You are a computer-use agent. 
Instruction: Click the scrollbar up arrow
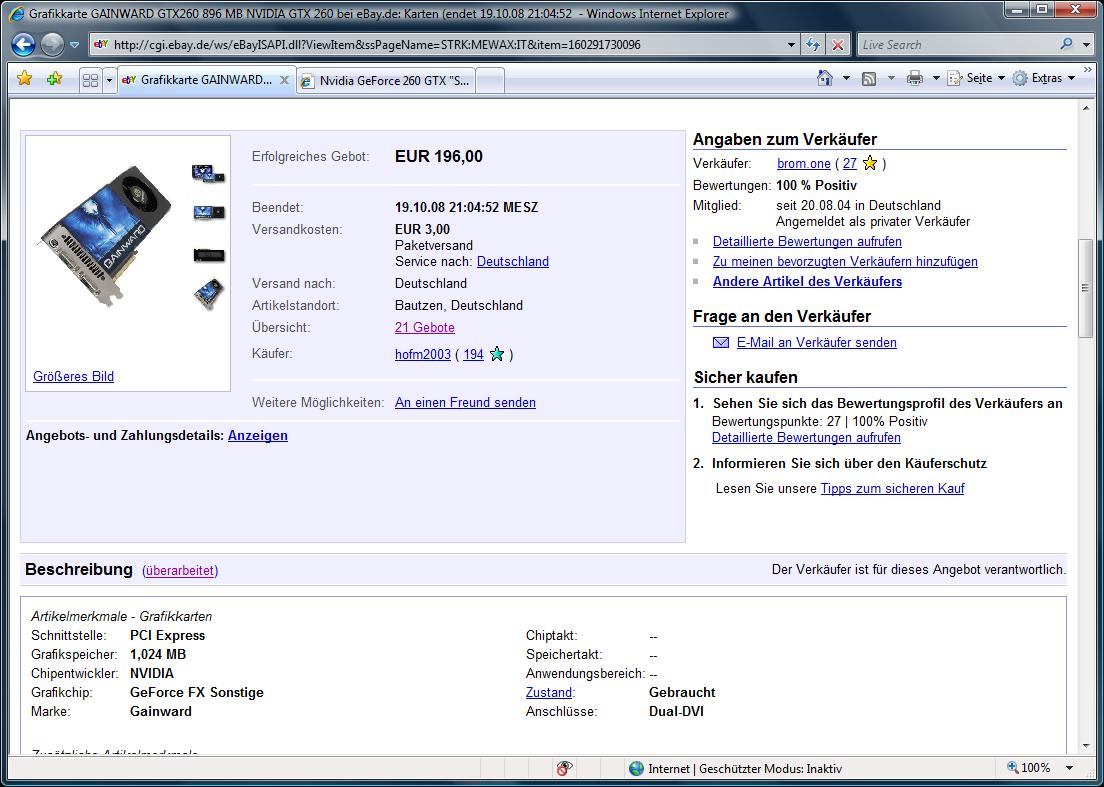pos(1086,108)
